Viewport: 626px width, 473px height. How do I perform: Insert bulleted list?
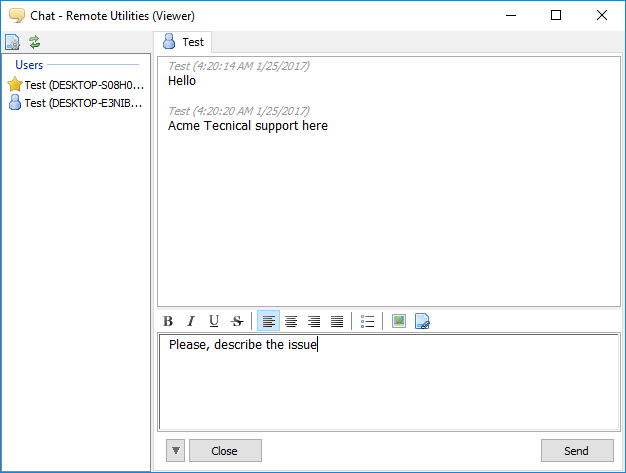(367, 321)
